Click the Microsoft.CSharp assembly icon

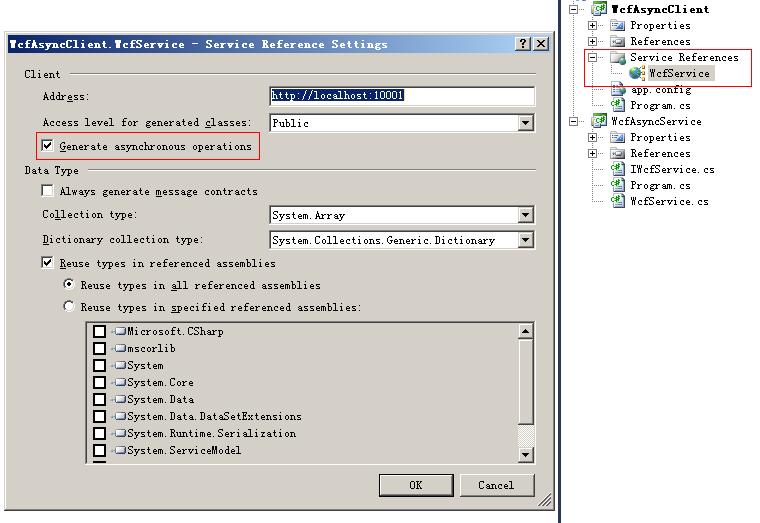120,332
